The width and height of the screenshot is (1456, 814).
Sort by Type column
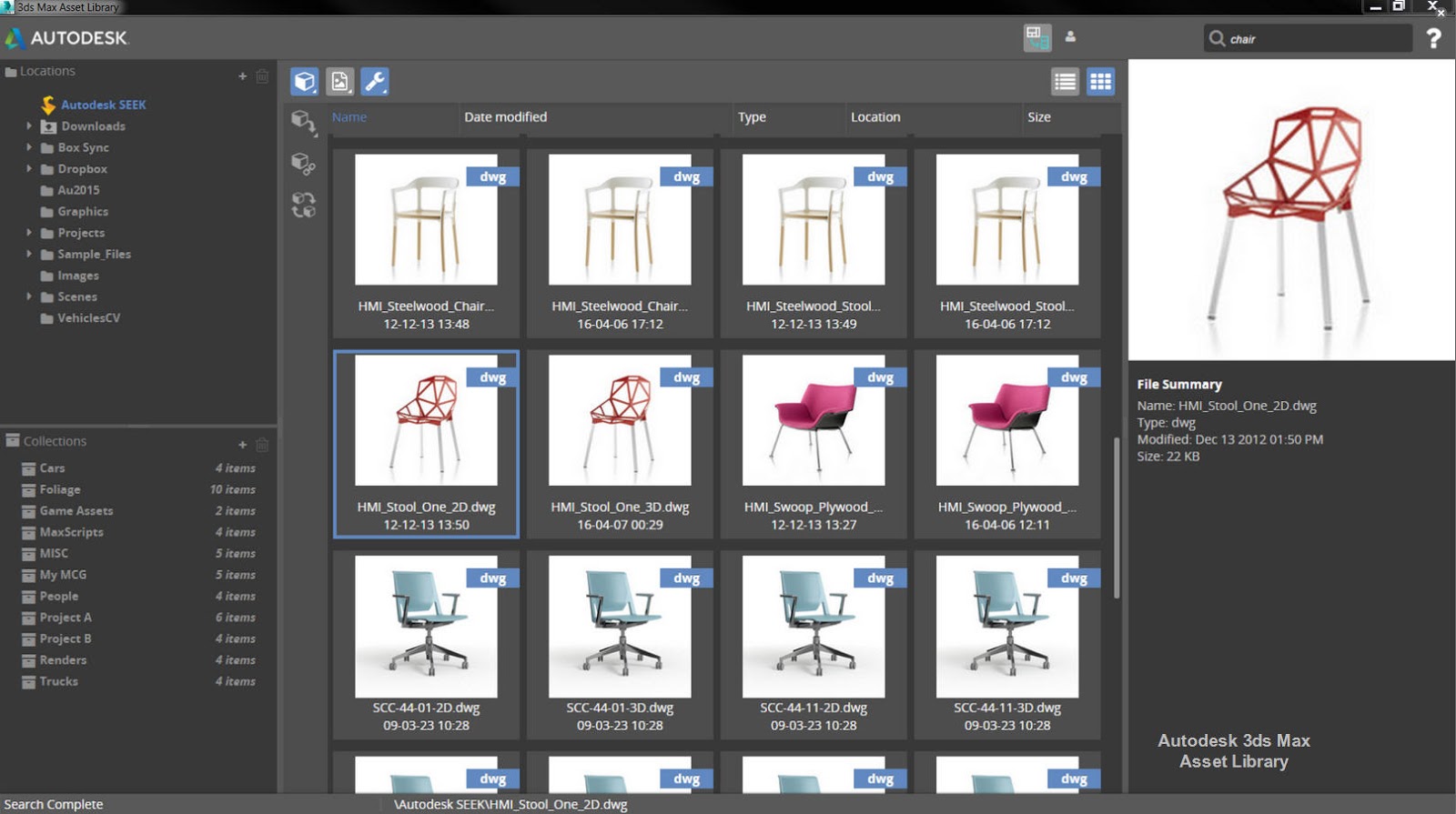click(x=752, y=117)
